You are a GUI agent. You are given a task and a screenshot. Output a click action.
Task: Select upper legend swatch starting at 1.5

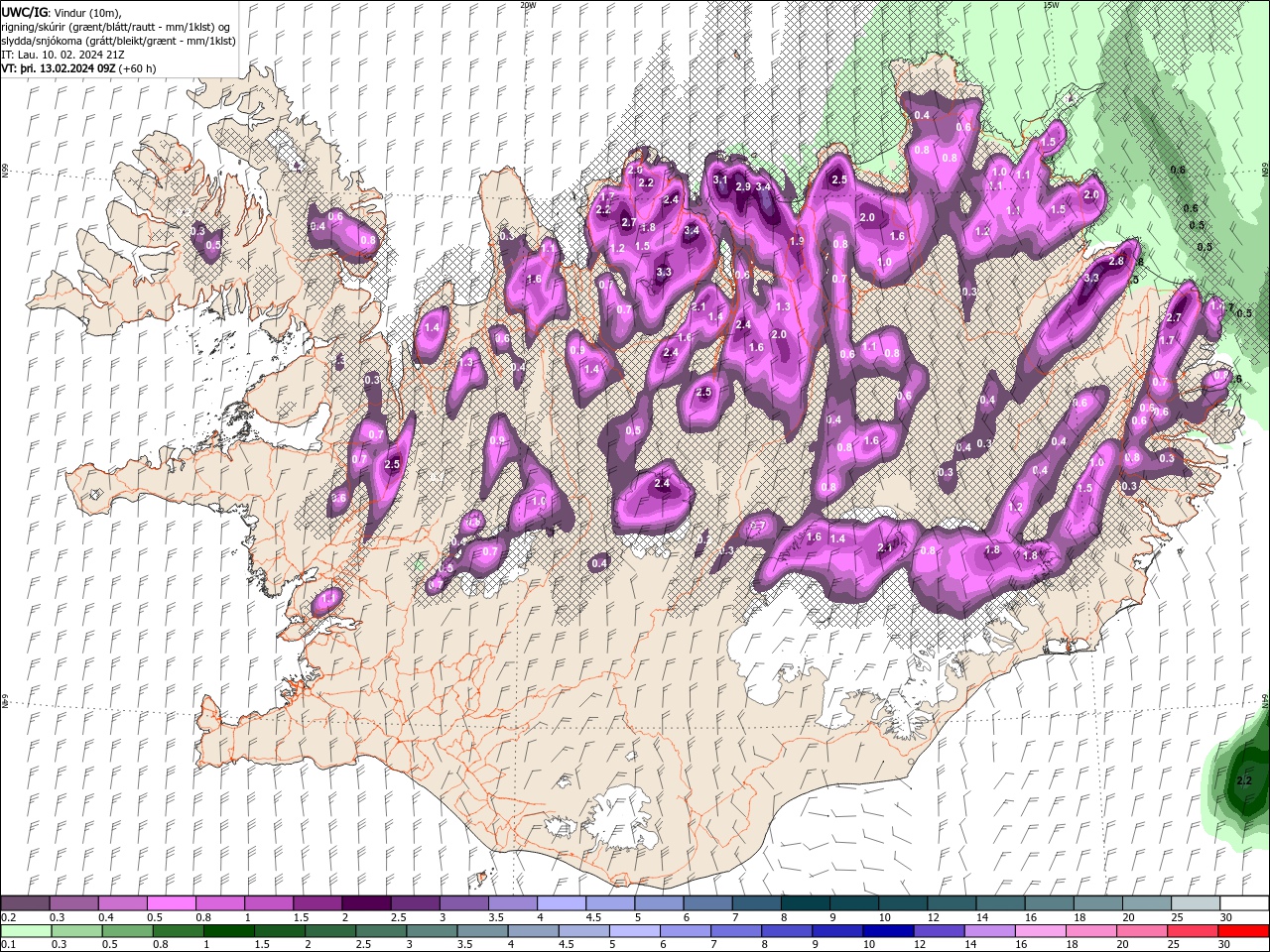(317, 903)
